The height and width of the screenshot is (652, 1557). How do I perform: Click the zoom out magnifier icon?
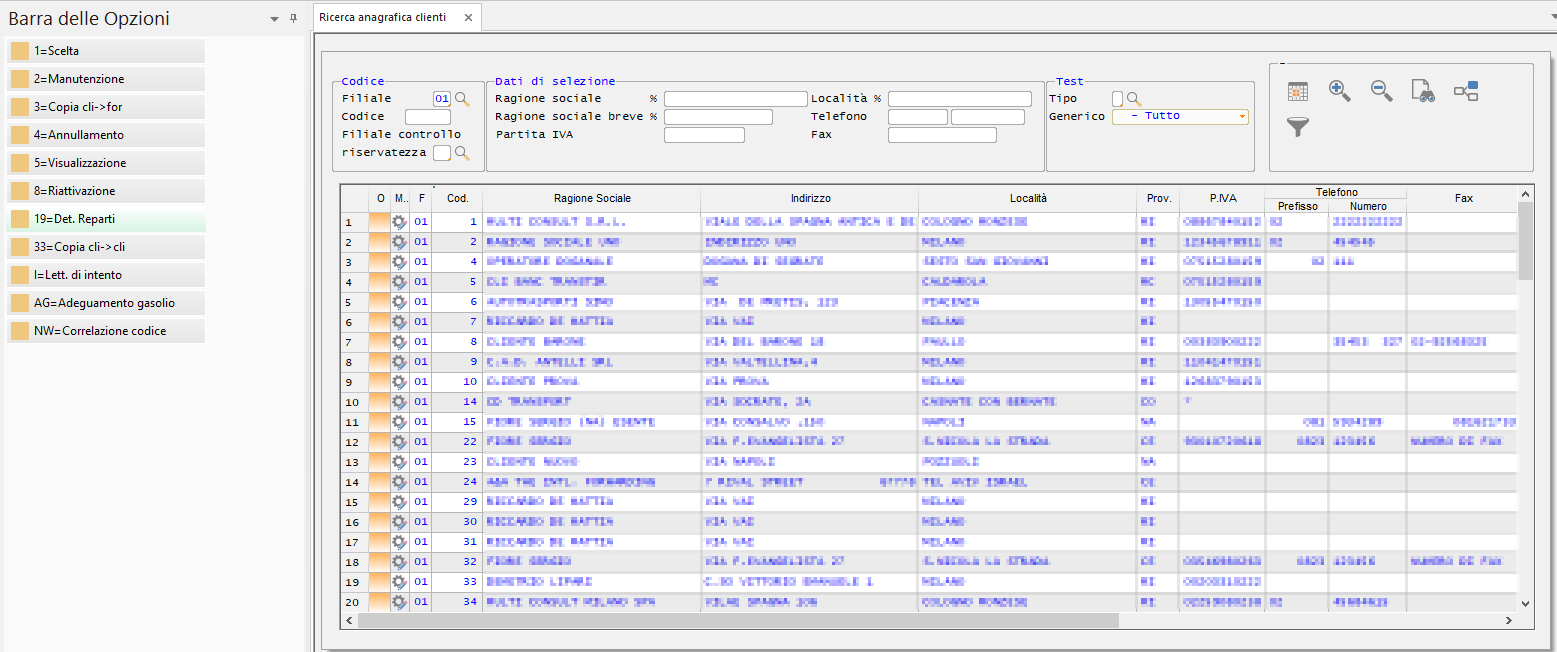(x=1381, y=91)
